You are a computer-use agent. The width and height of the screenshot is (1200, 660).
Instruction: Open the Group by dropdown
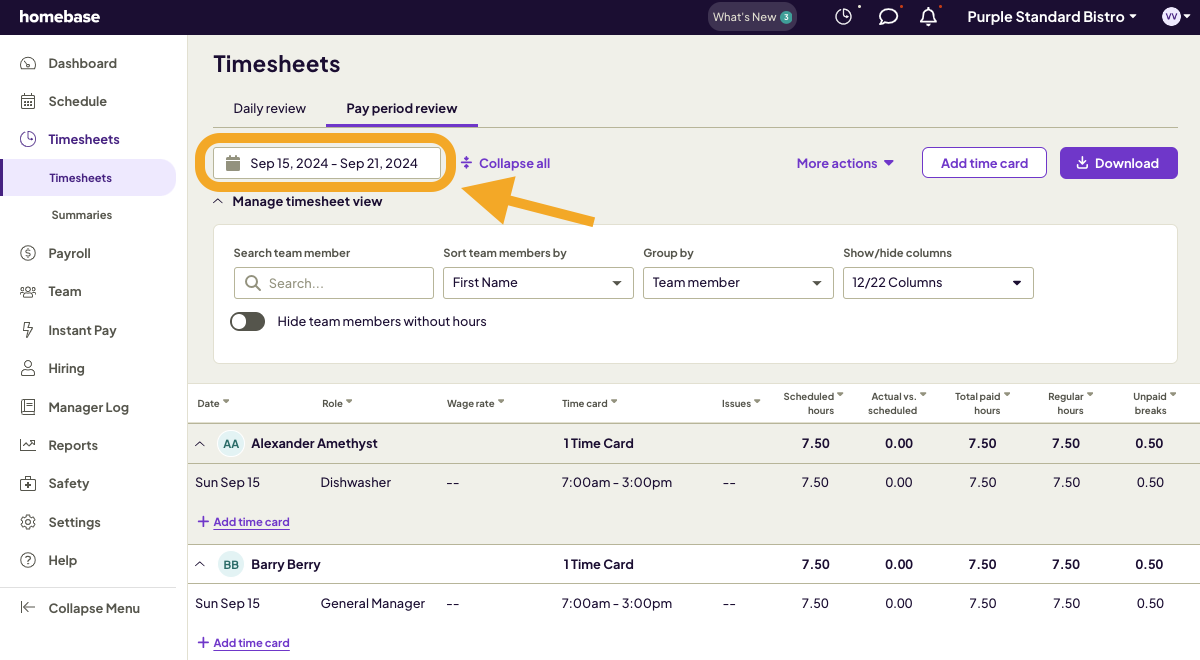[x=738, y=283]
